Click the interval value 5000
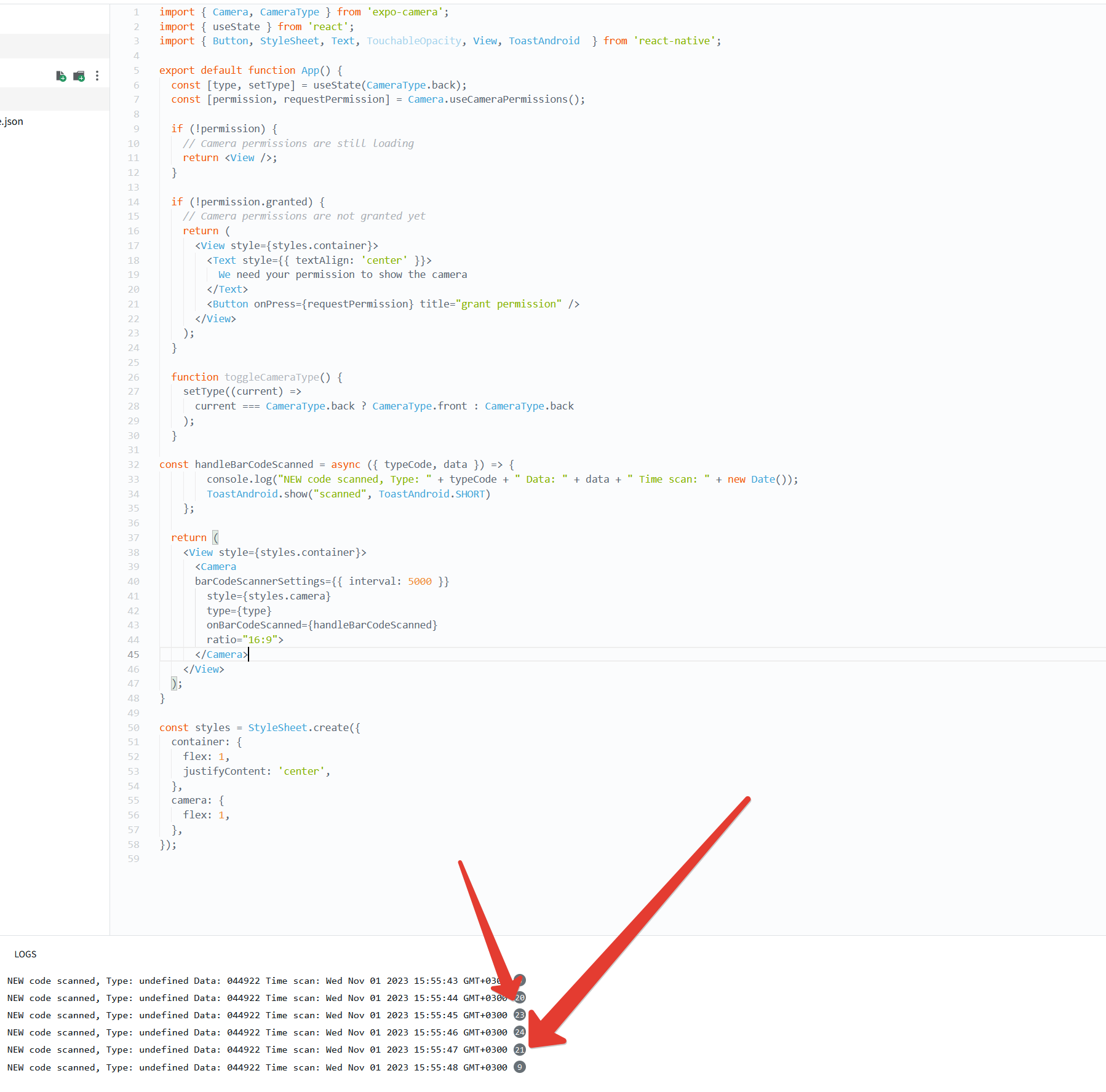The width and height of the screenshot is (1106, 1092). pyautogui.click(x=419, y=581)
